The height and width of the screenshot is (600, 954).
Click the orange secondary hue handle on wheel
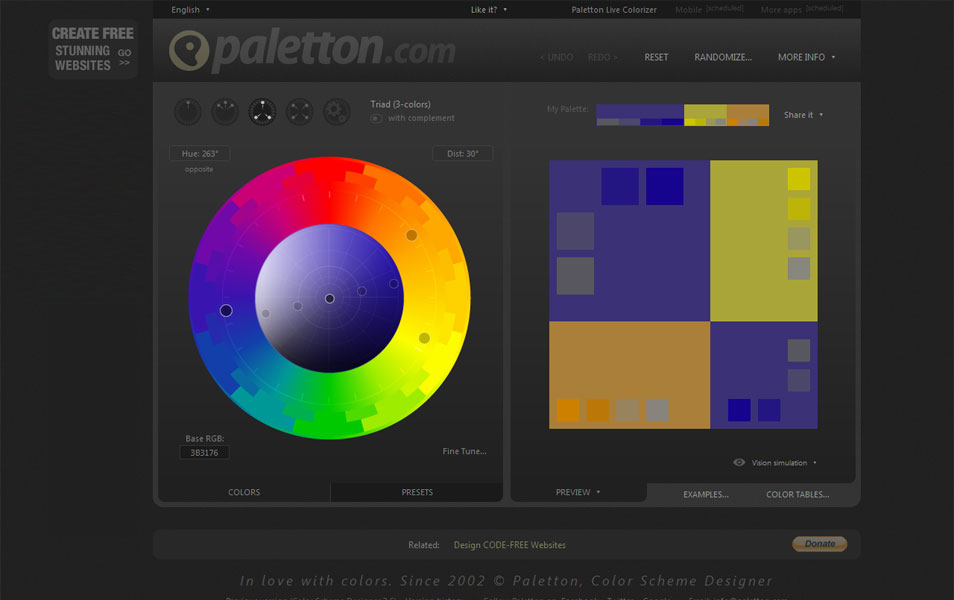click(412, 235)
